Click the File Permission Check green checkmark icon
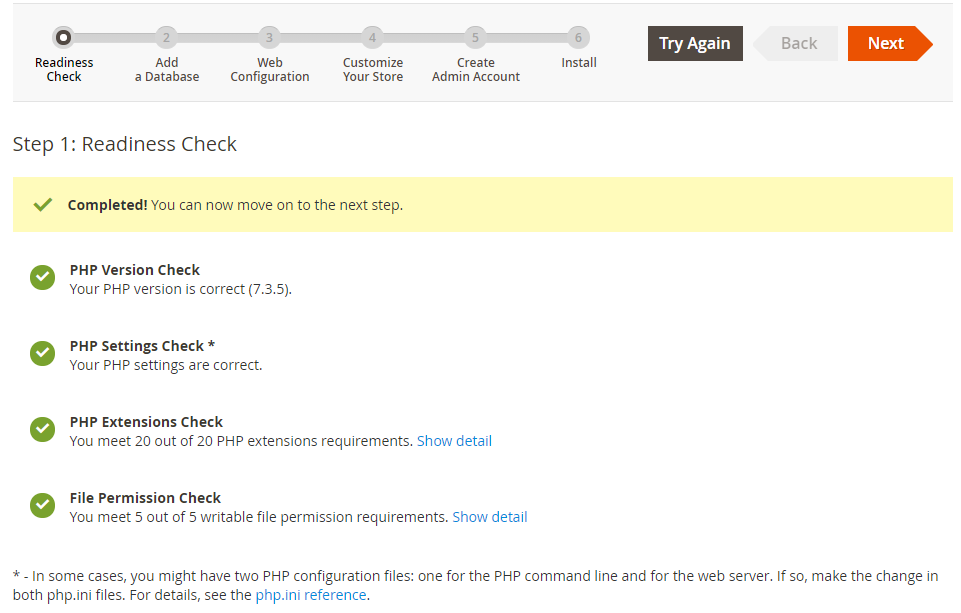 [42, 506]
